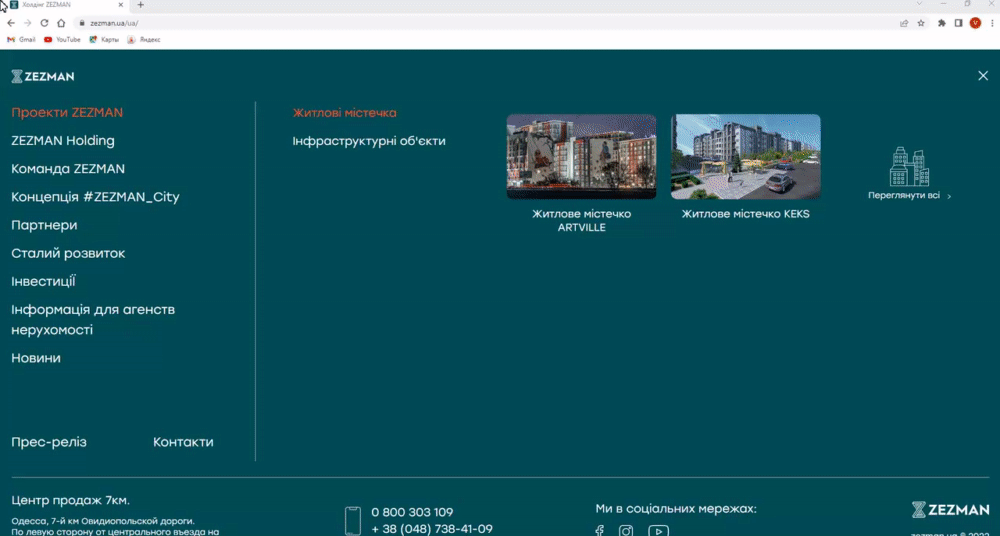Go forward in browser
This screenshot has width=1000, height=536.
click(27, 23)
